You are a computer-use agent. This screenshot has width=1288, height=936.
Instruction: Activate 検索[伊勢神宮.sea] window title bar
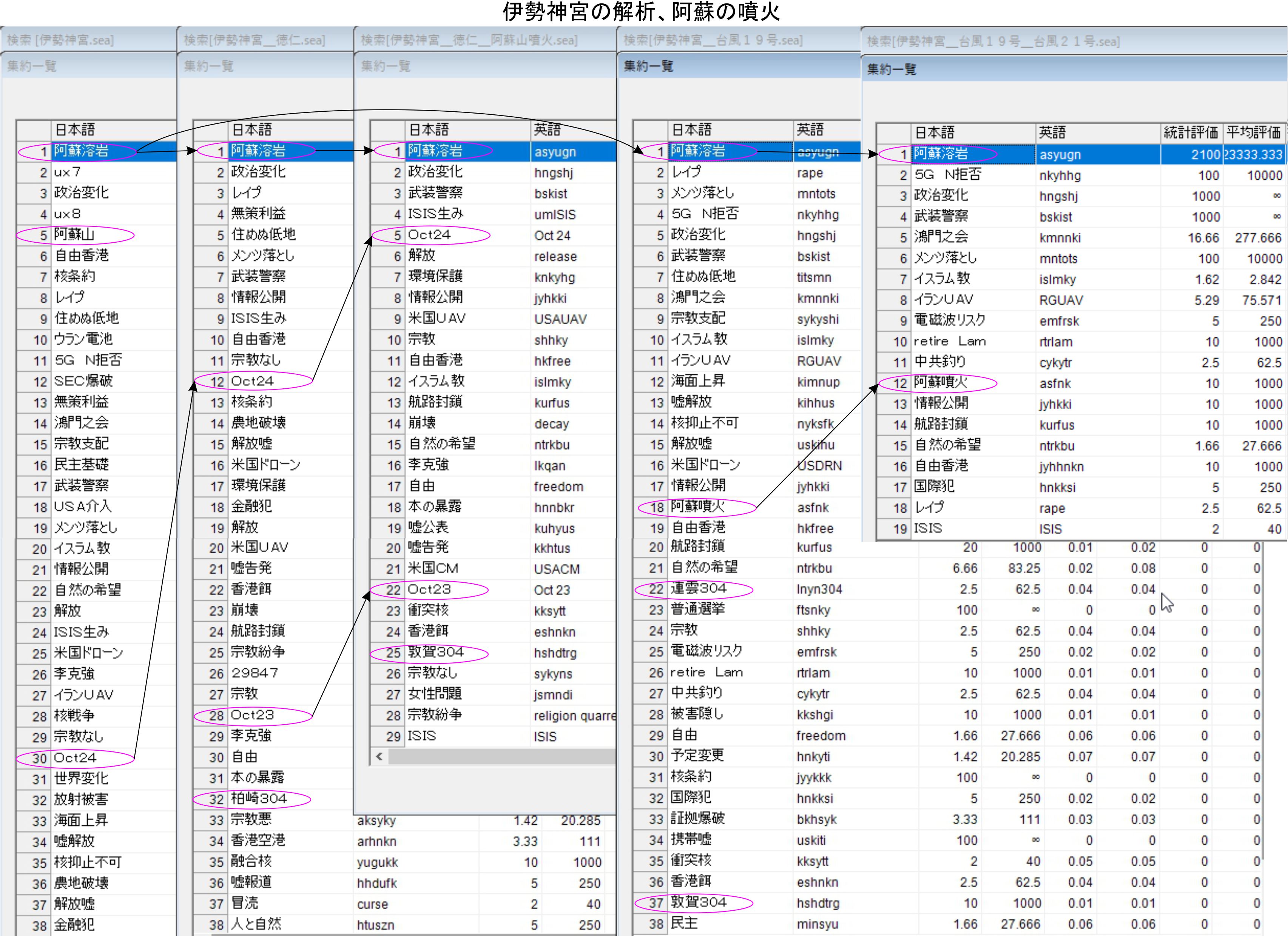coord(61,40)
